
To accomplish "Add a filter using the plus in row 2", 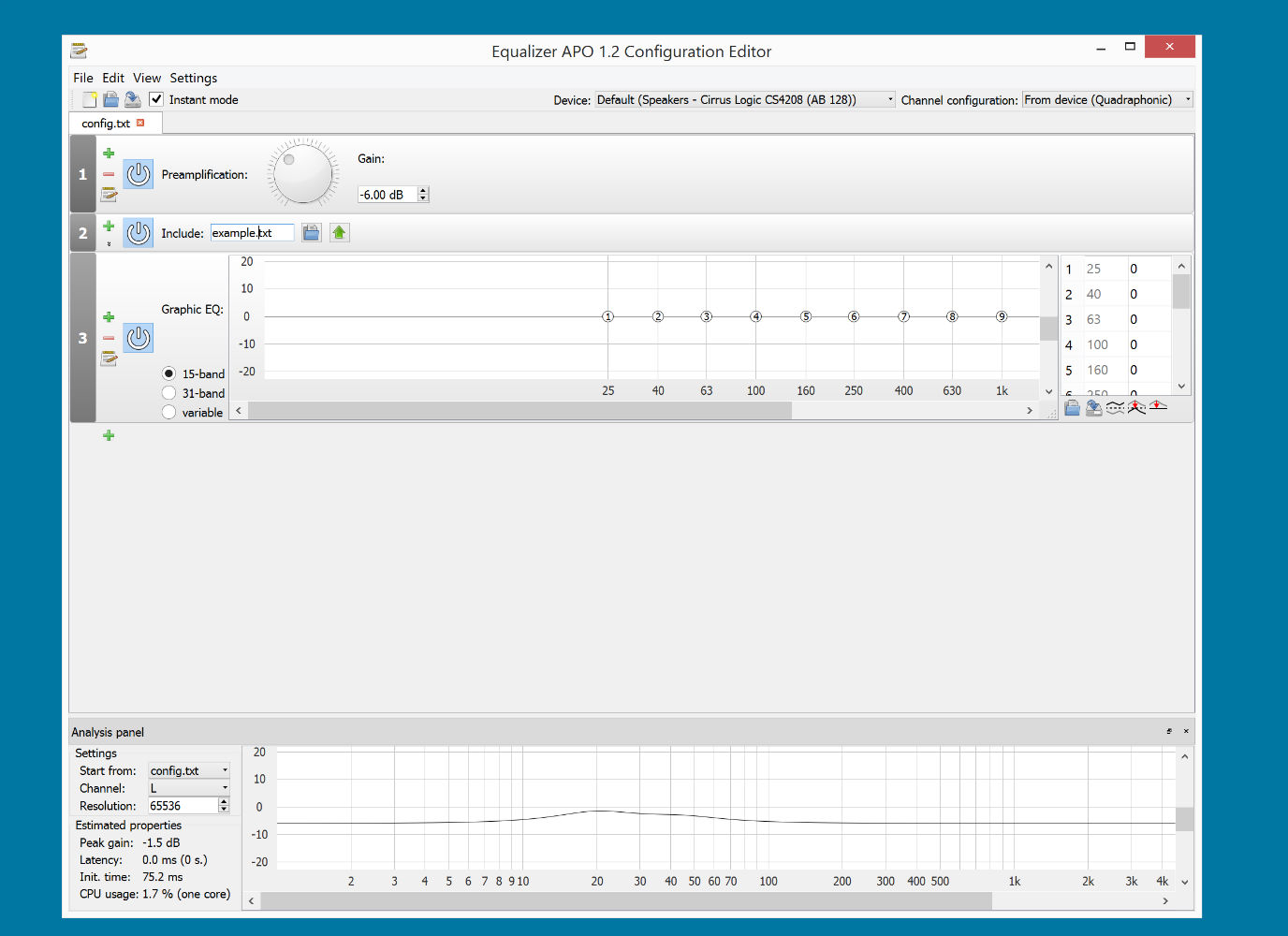I will tap(109, 227).
